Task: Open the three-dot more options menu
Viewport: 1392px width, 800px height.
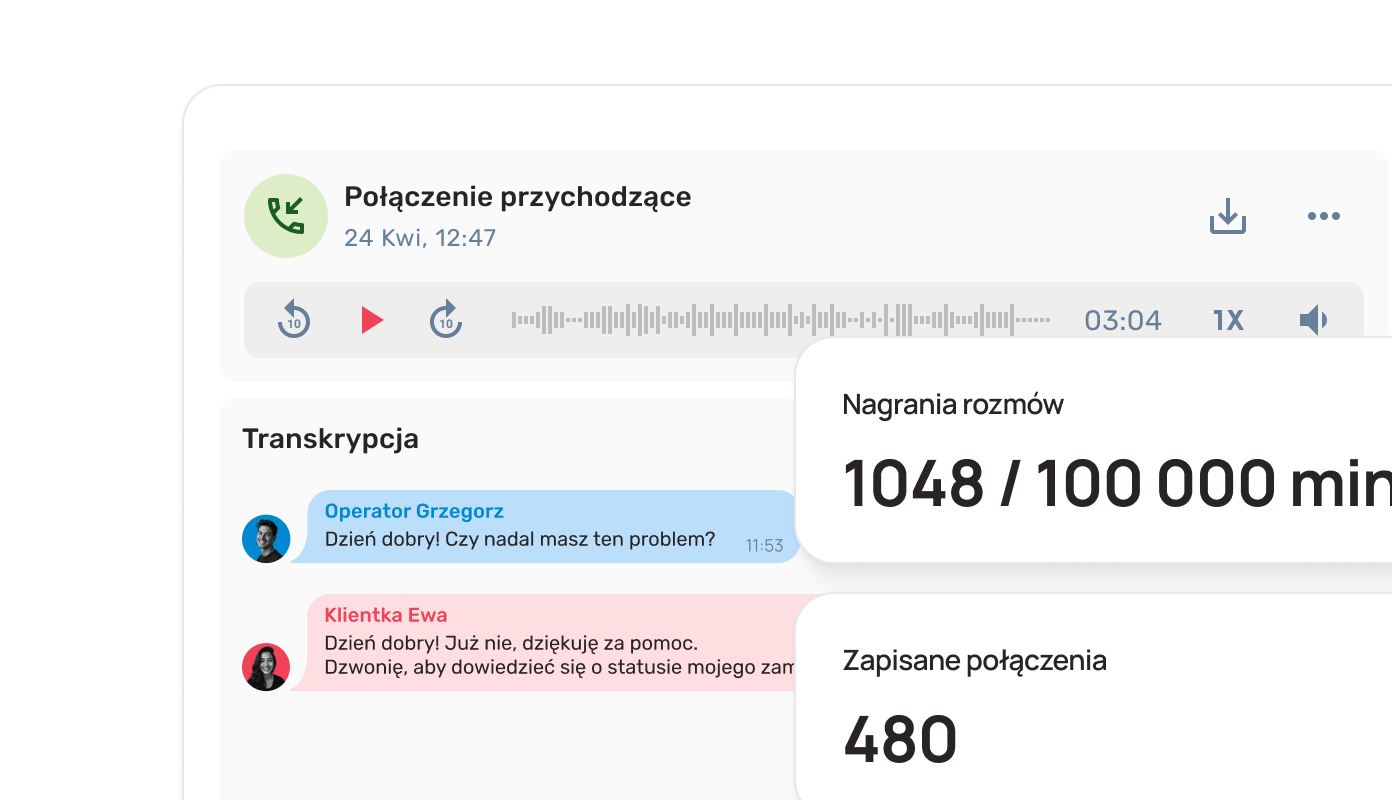Action: tap(1323, 216)
